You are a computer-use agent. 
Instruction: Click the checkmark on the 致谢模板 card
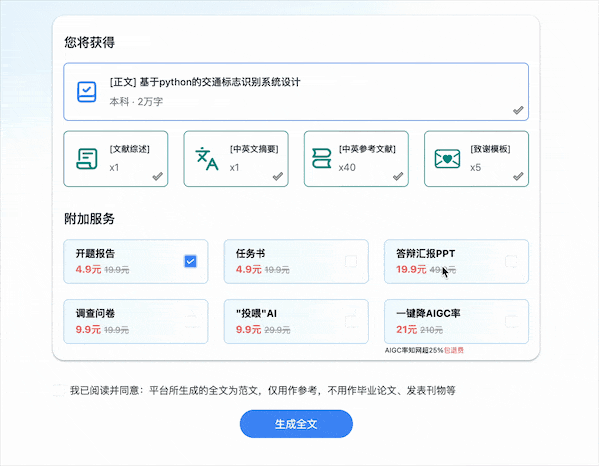pyautogui.click(x=518, y=176)
